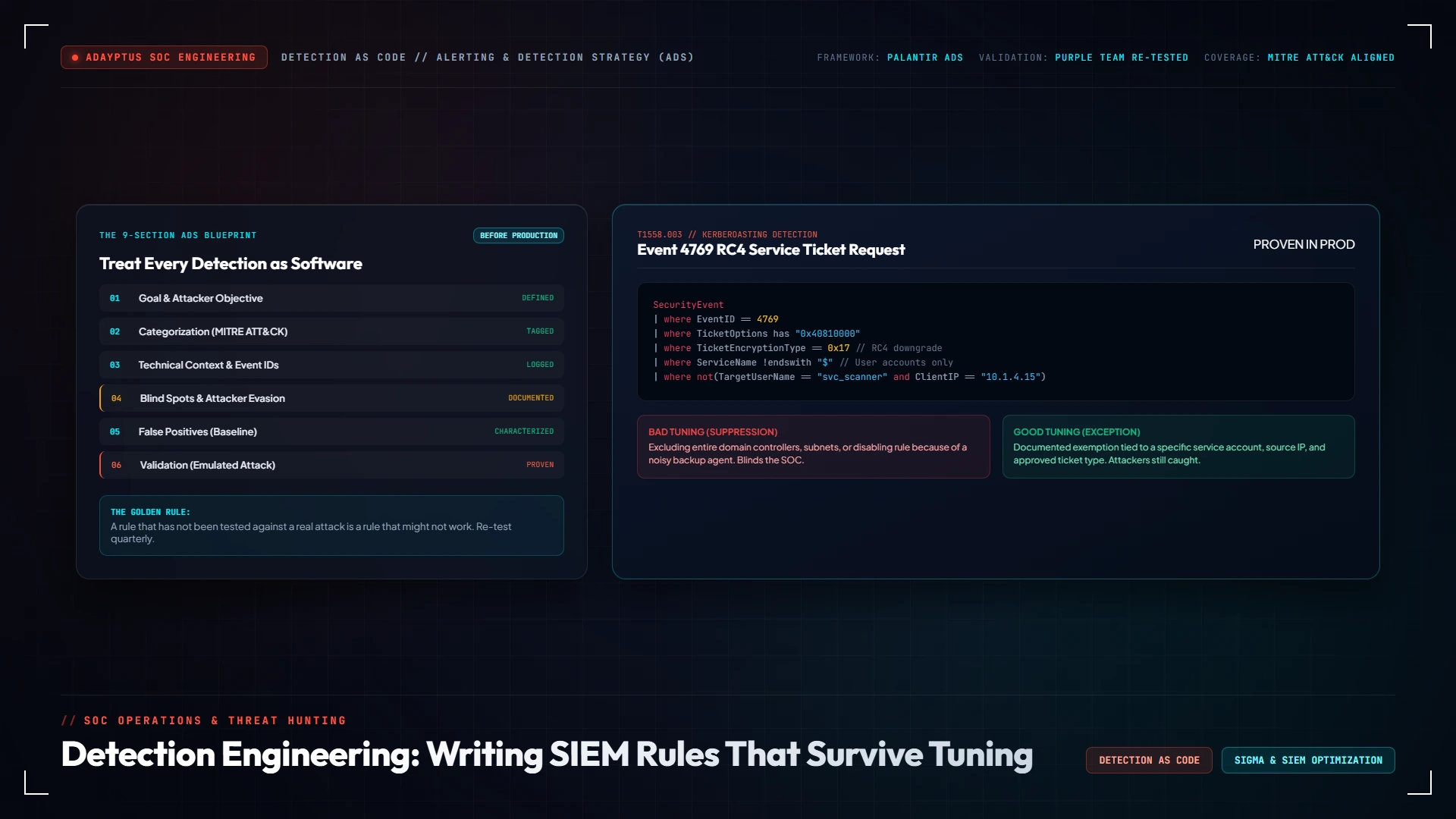Click the BAD TUNING (SUPPRESSION) card
The height and width of the screenshot is (819, 1456).
(813, 447)
